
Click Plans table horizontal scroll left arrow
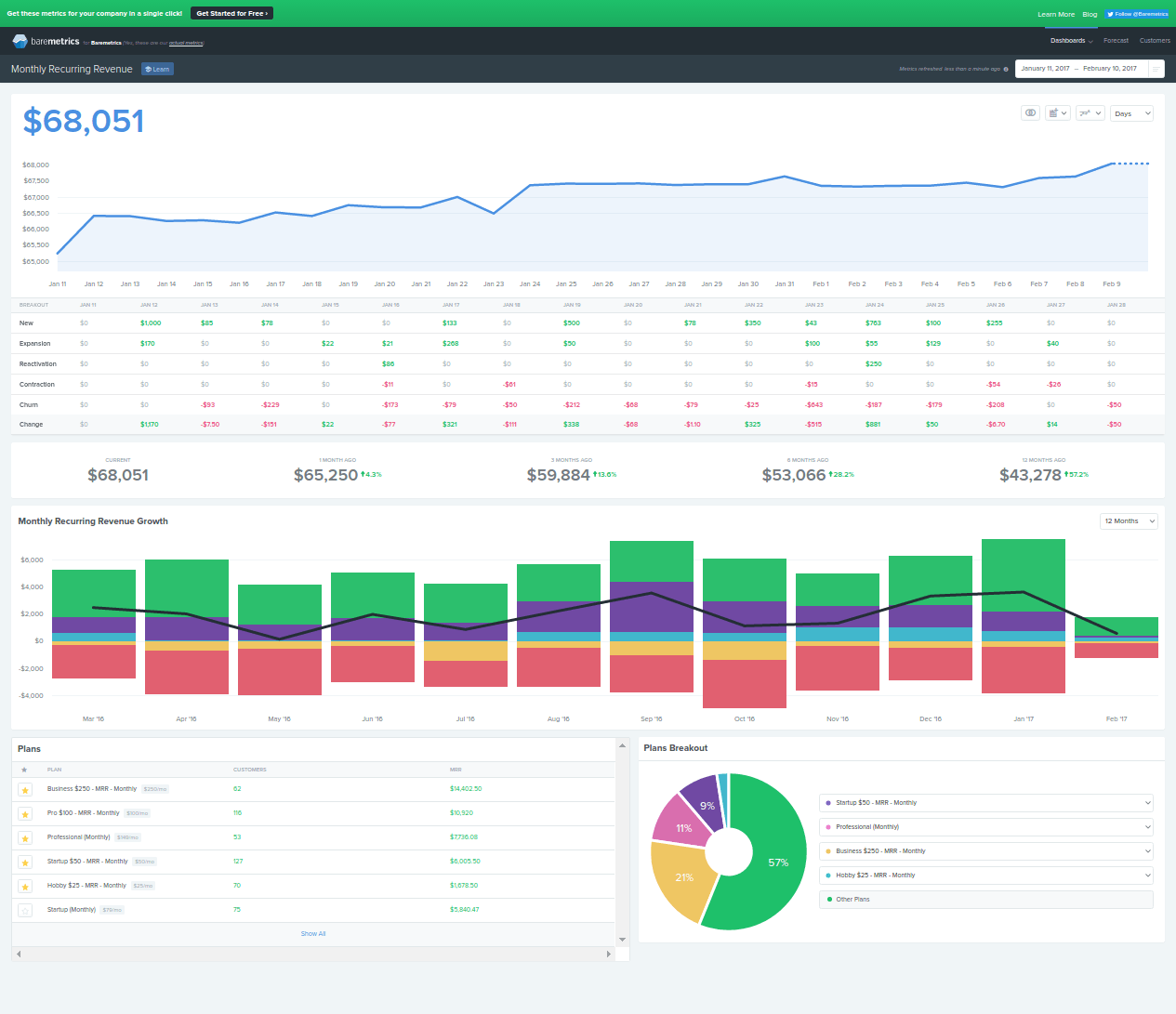[19, 954]
